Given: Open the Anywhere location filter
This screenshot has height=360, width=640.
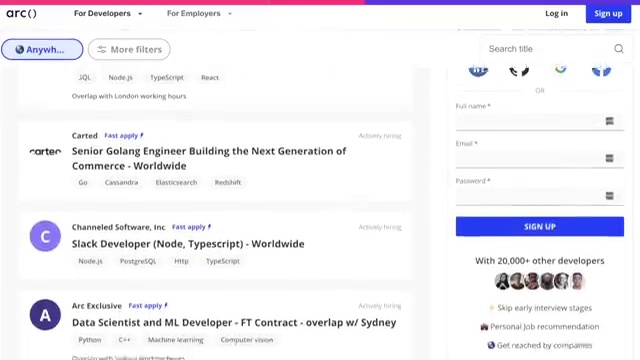Looking at the screenshot, I should pyautogui.click(x=42, y=49).
